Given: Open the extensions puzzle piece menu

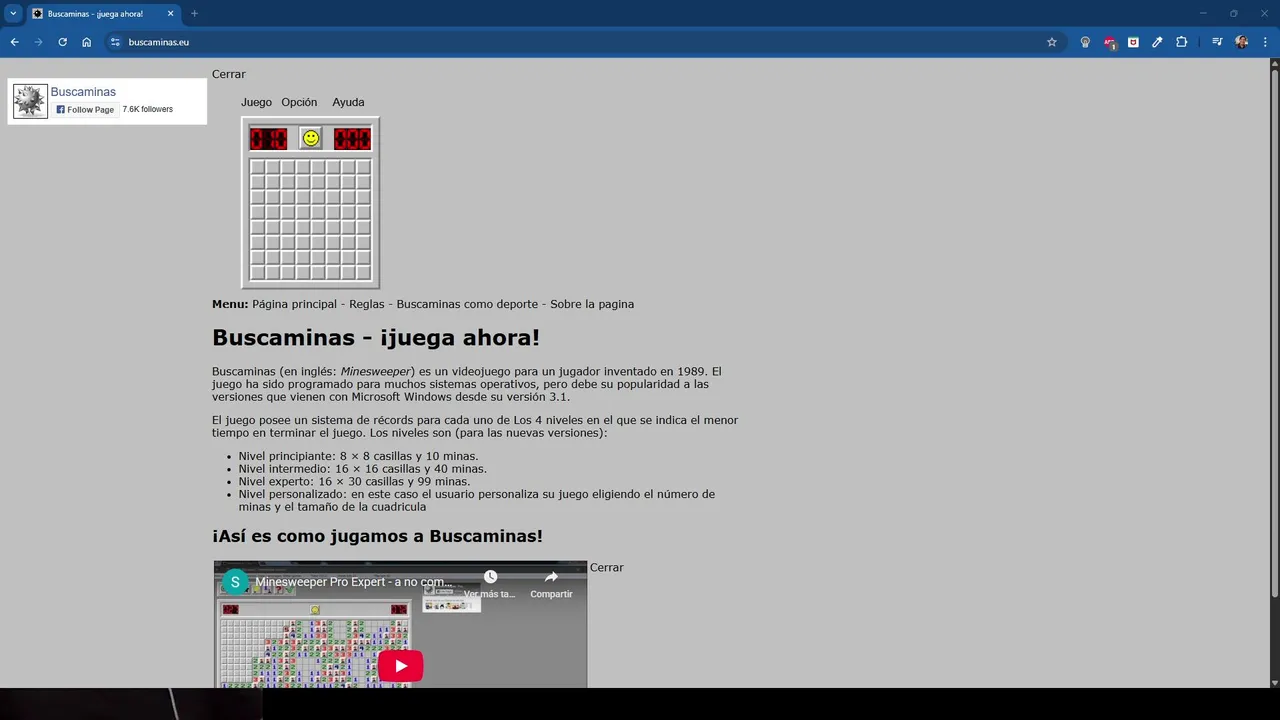Looking at the screenshot, I should pyautogui.click(x=1182, y=42).
